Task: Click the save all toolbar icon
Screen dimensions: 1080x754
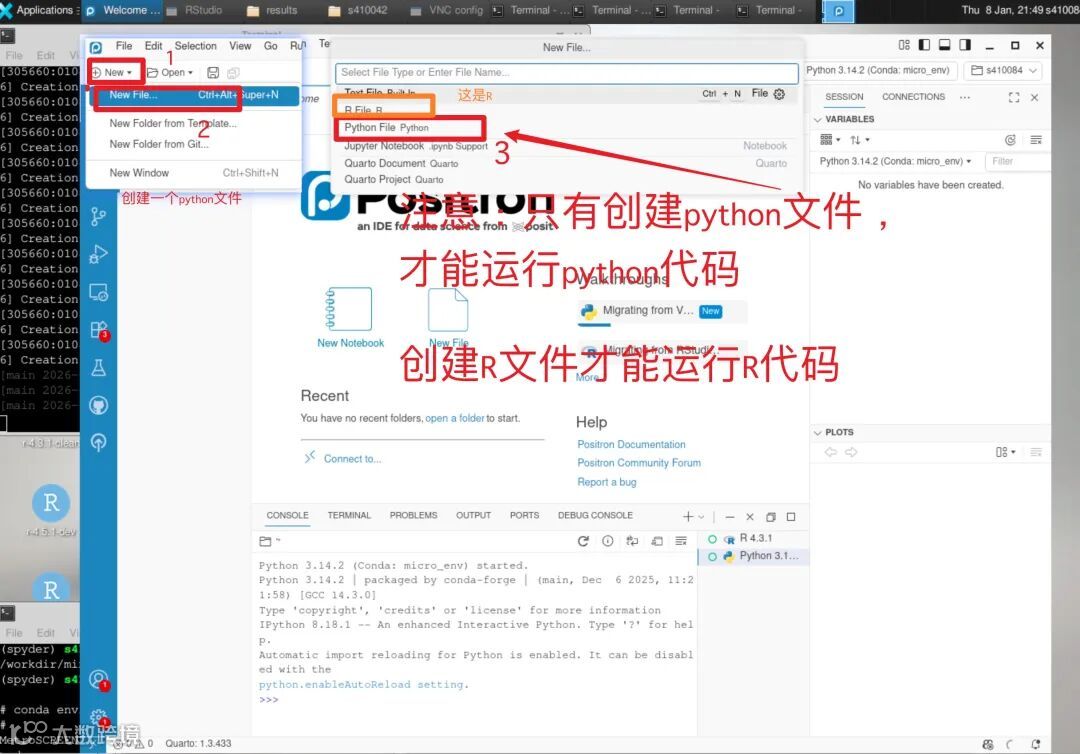Action: pos(233,72)
